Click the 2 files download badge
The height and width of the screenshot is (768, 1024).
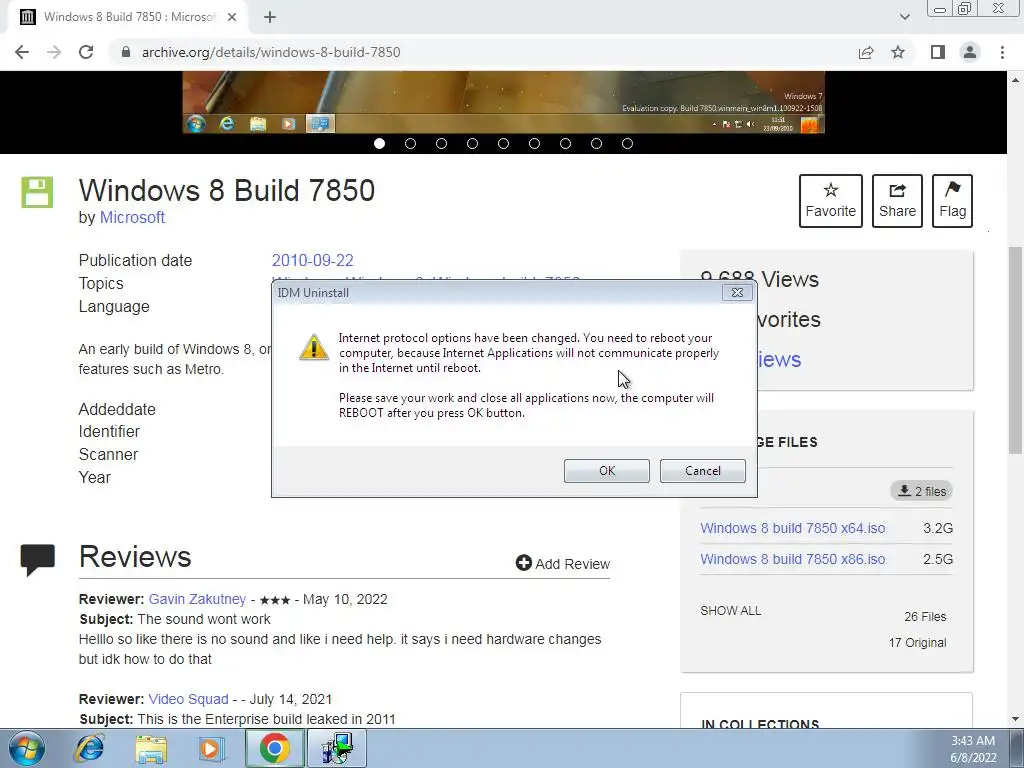[x=921, y=491]
